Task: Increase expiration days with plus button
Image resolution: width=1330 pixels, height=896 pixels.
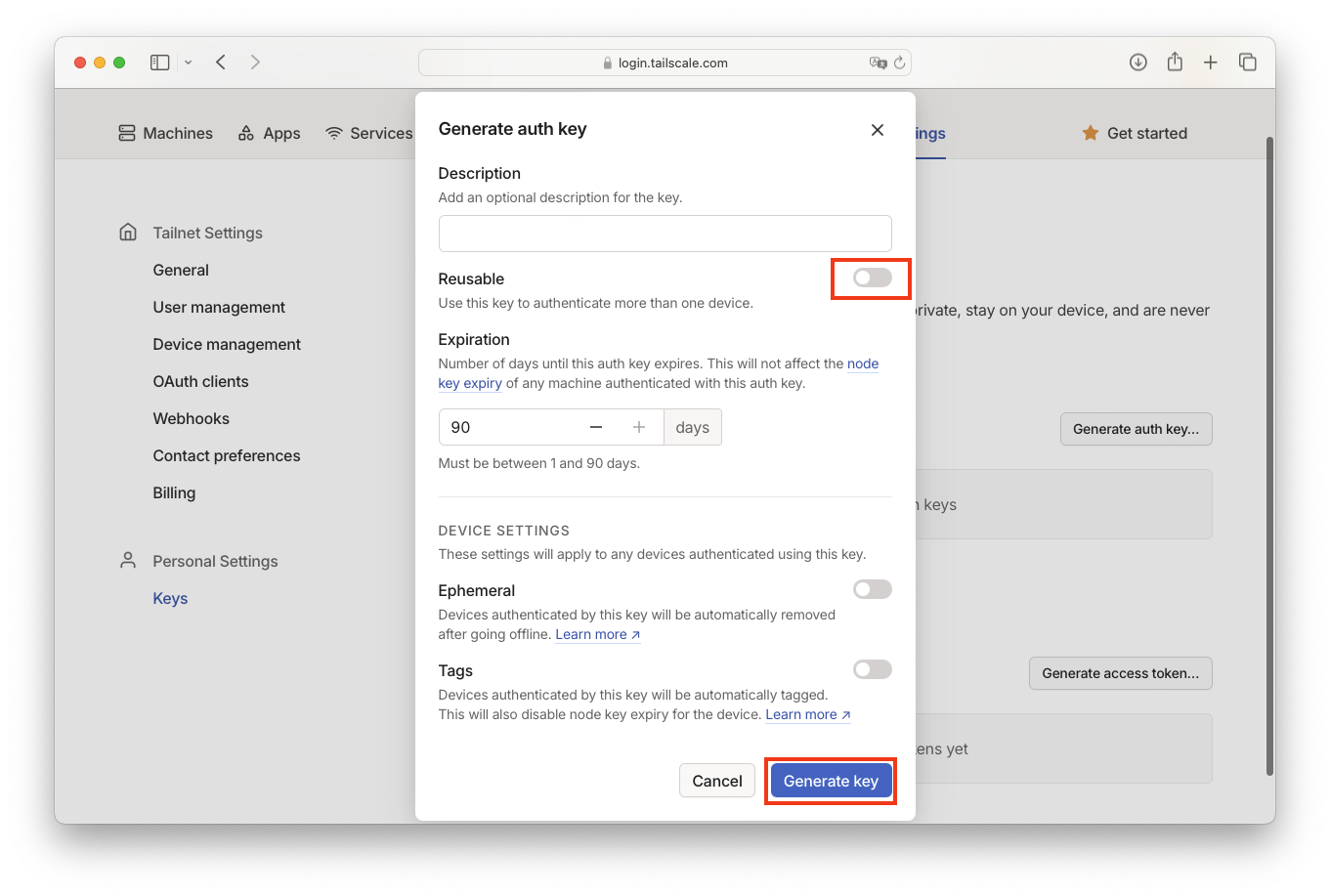Action: 639,427
